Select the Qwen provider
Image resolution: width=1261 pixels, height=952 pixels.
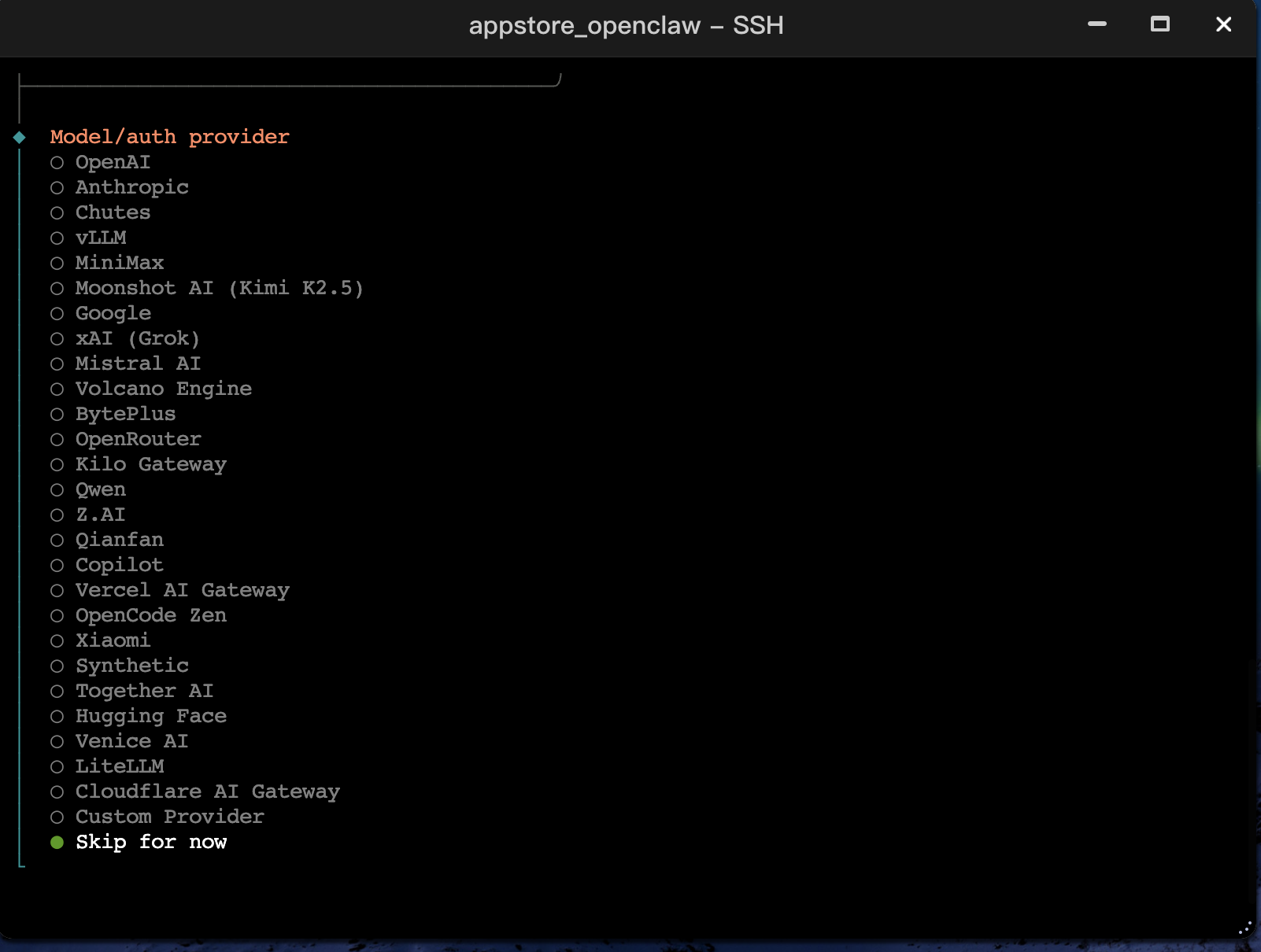[100, 489]
